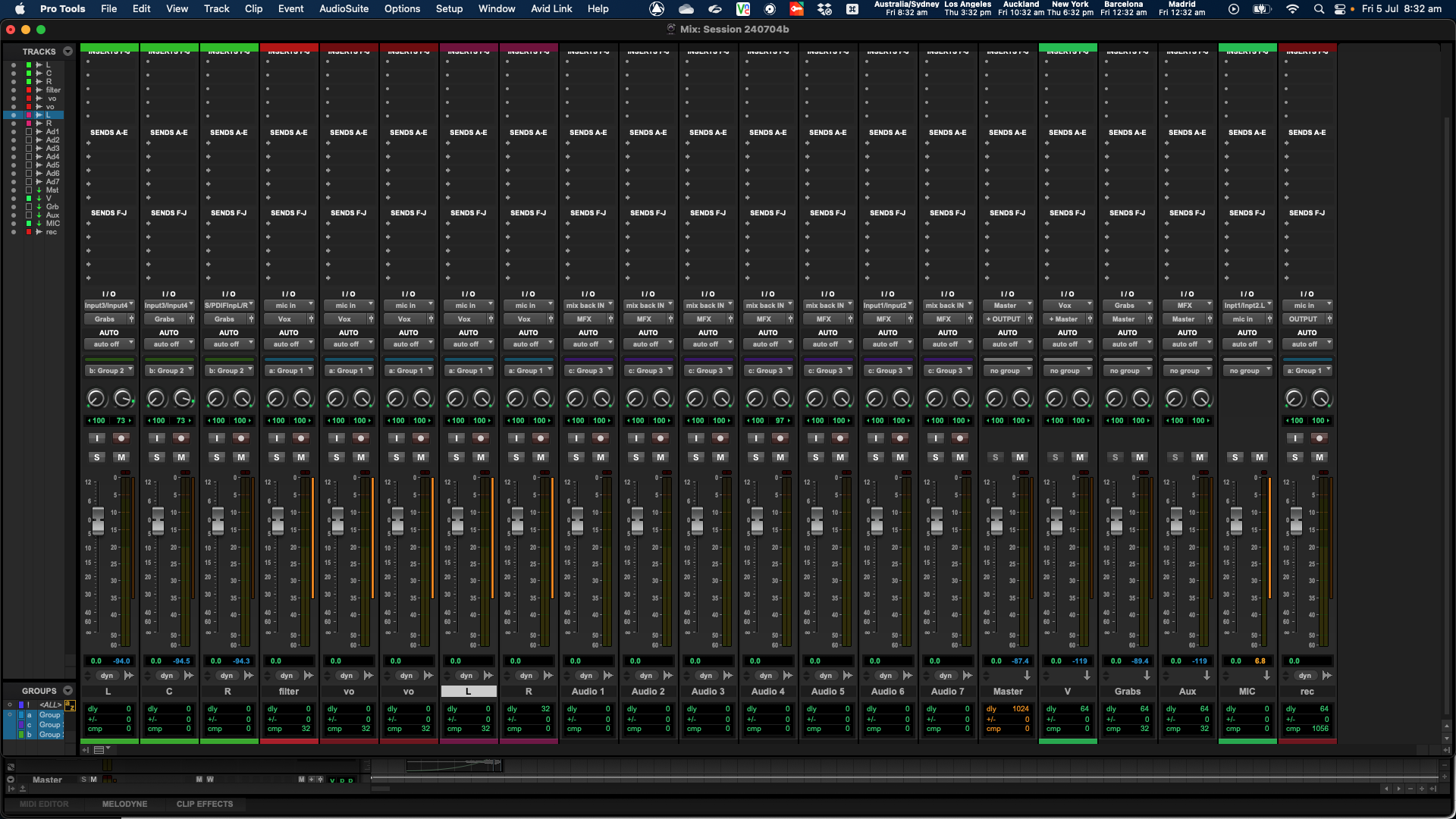
Task: Open macOS Spotlight search
Action: click(x=1319, y=9)
